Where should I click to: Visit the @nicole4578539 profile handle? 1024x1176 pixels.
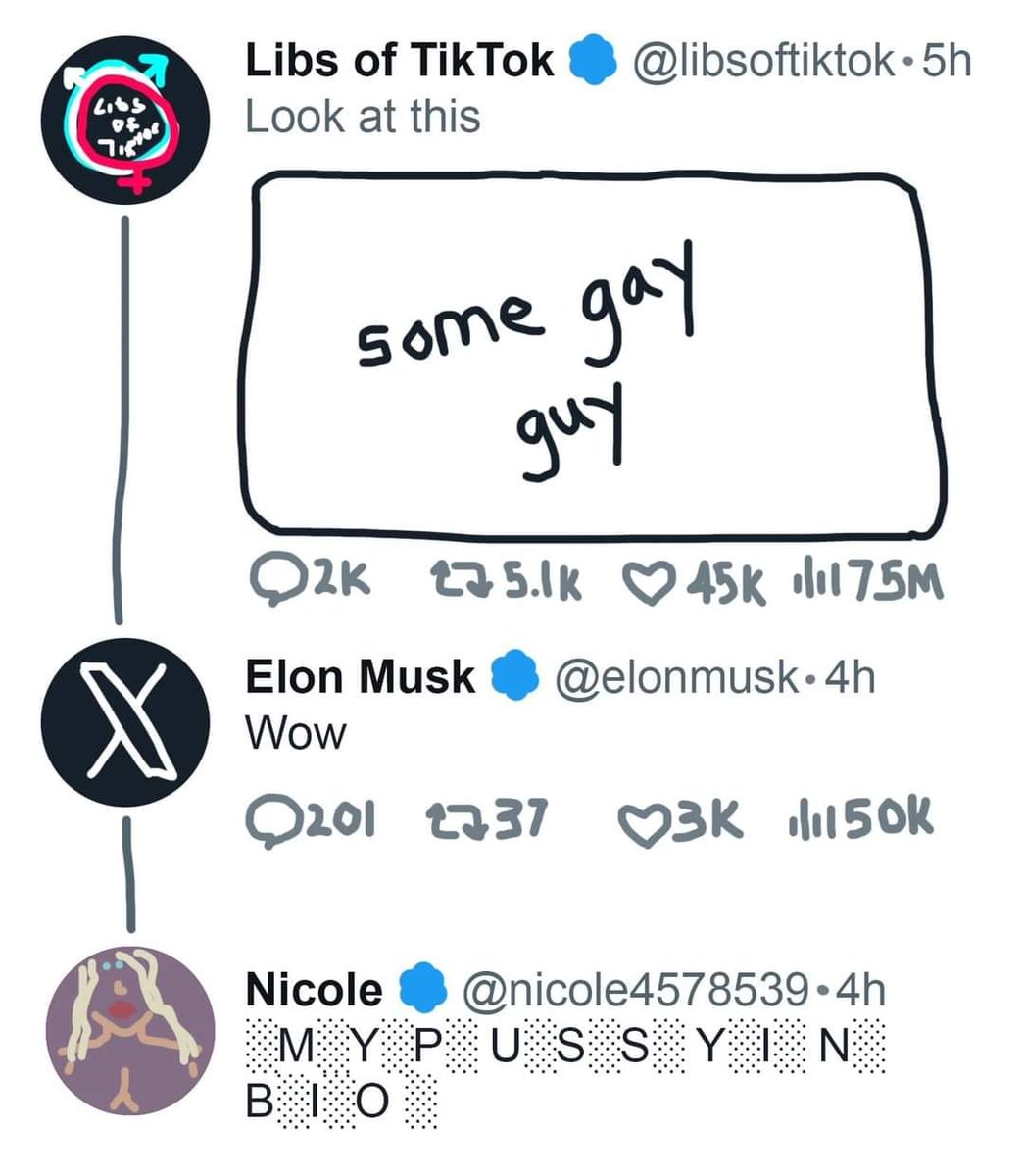639,989
